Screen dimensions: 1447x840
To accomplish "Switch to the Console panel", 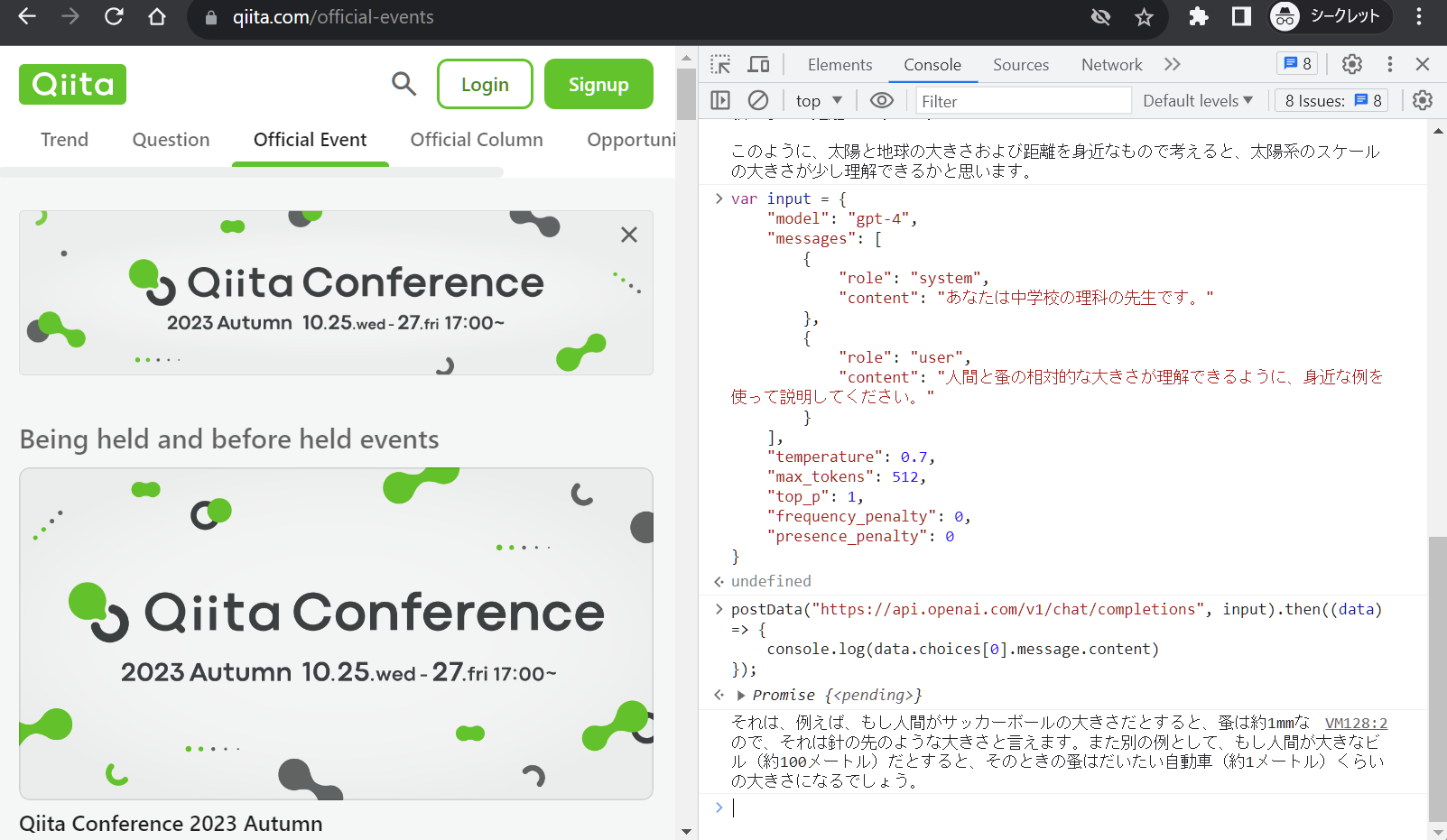I will coord(932,65).
